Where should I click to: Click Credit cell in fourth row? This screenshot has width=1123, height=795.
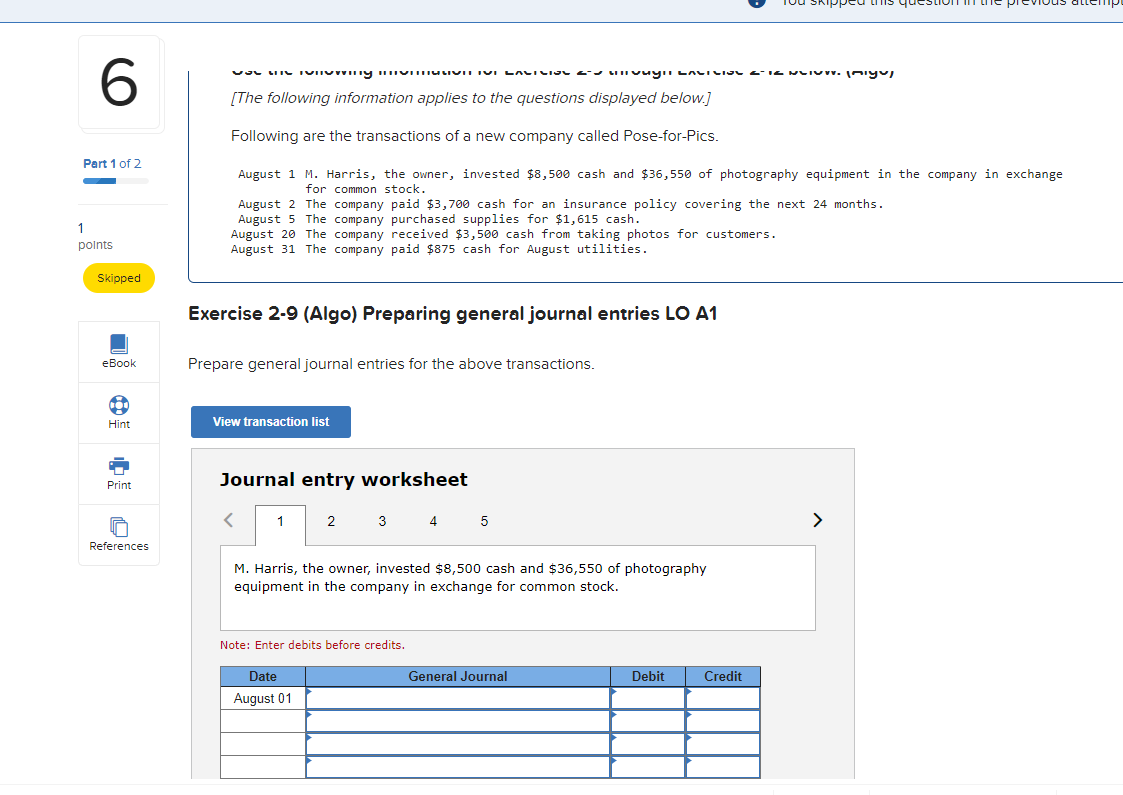tap(723, 767)
